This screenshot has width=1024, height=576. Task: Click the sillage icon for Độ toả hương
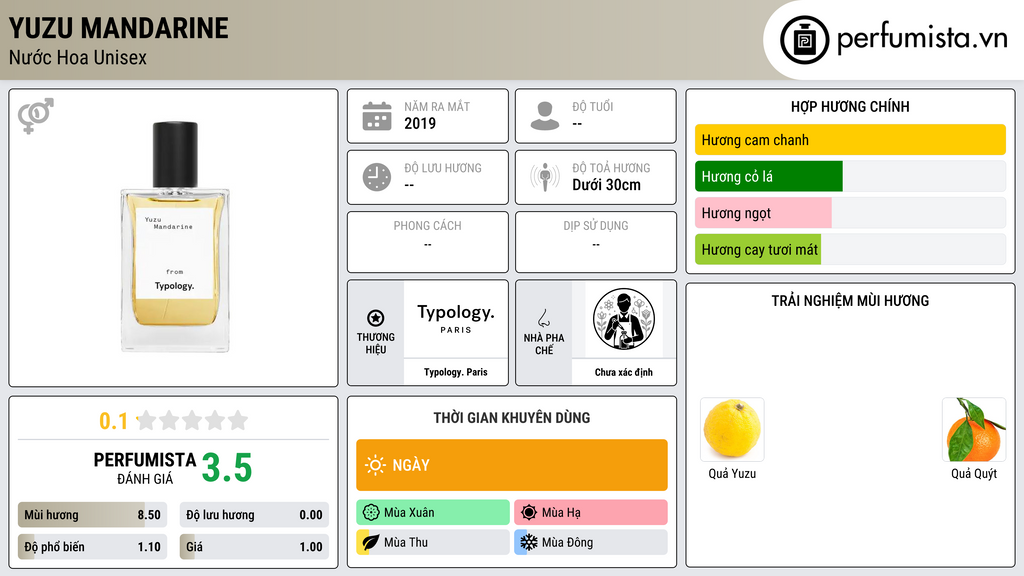pos(545,177)
